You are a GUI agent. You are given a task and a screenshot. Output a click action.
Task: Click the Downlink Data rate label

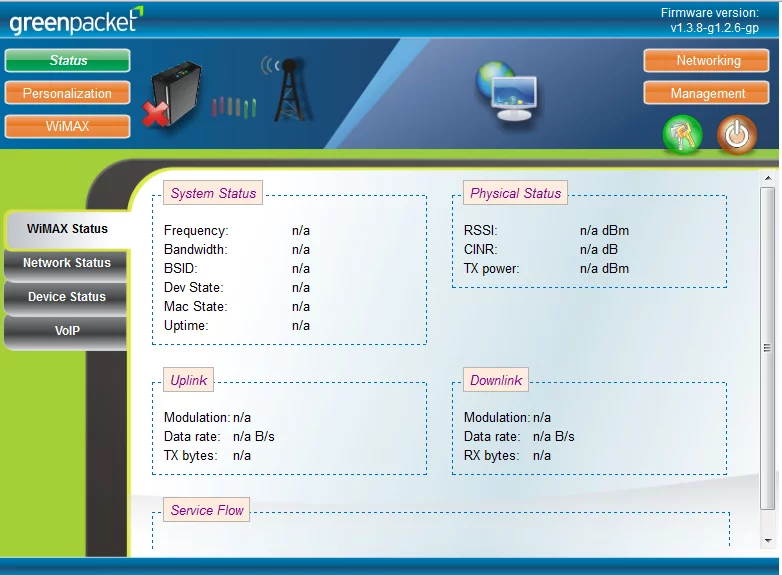point(492,436)
